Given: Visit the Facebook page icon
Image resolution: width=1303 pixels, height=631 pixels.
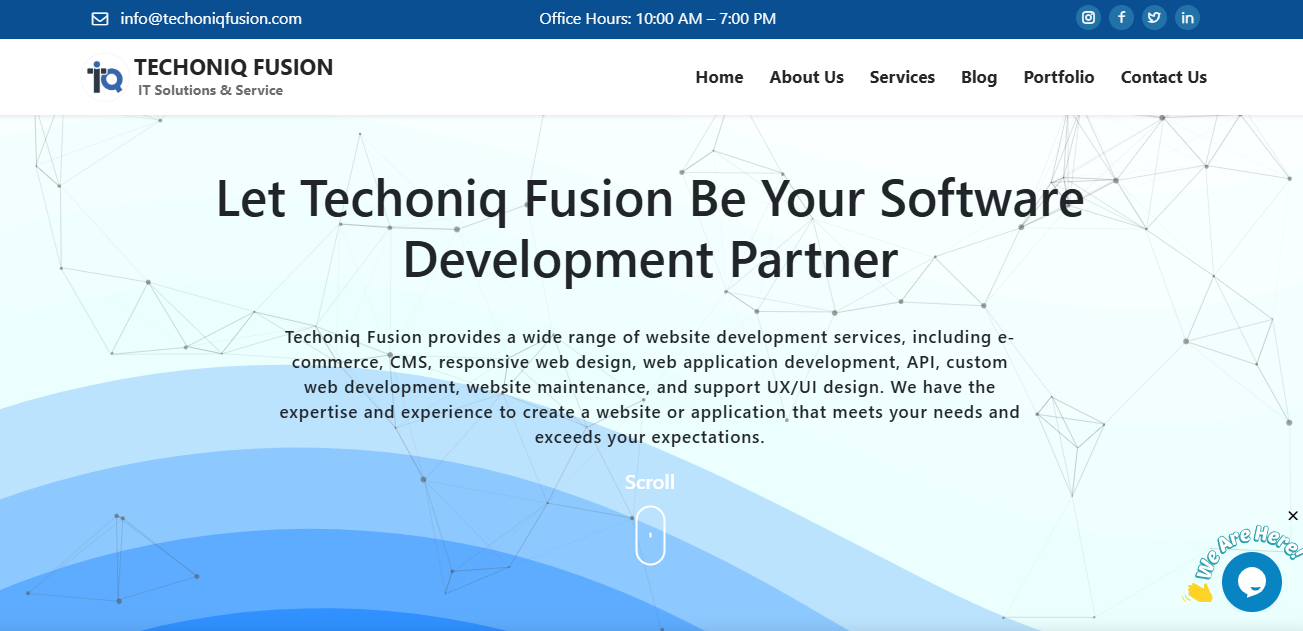Looking at the screenshot, I should pyautogui.click(x=1121, y=18).
